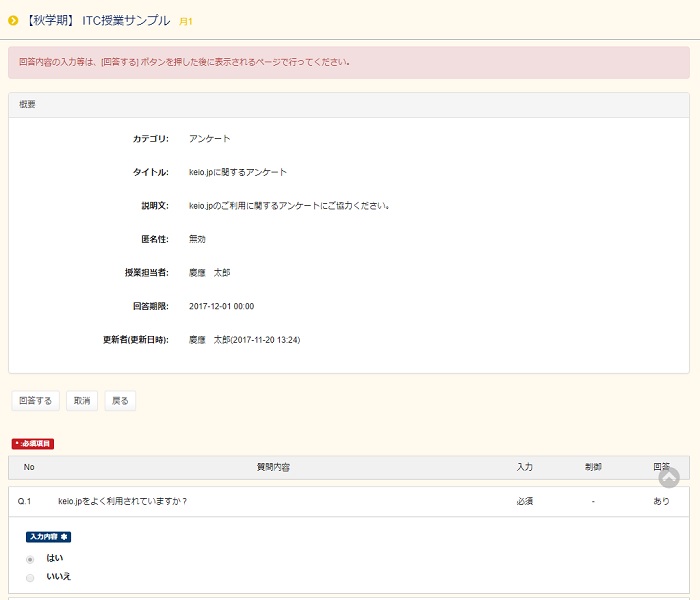Click the いいえ option label text

pos(59,577)
